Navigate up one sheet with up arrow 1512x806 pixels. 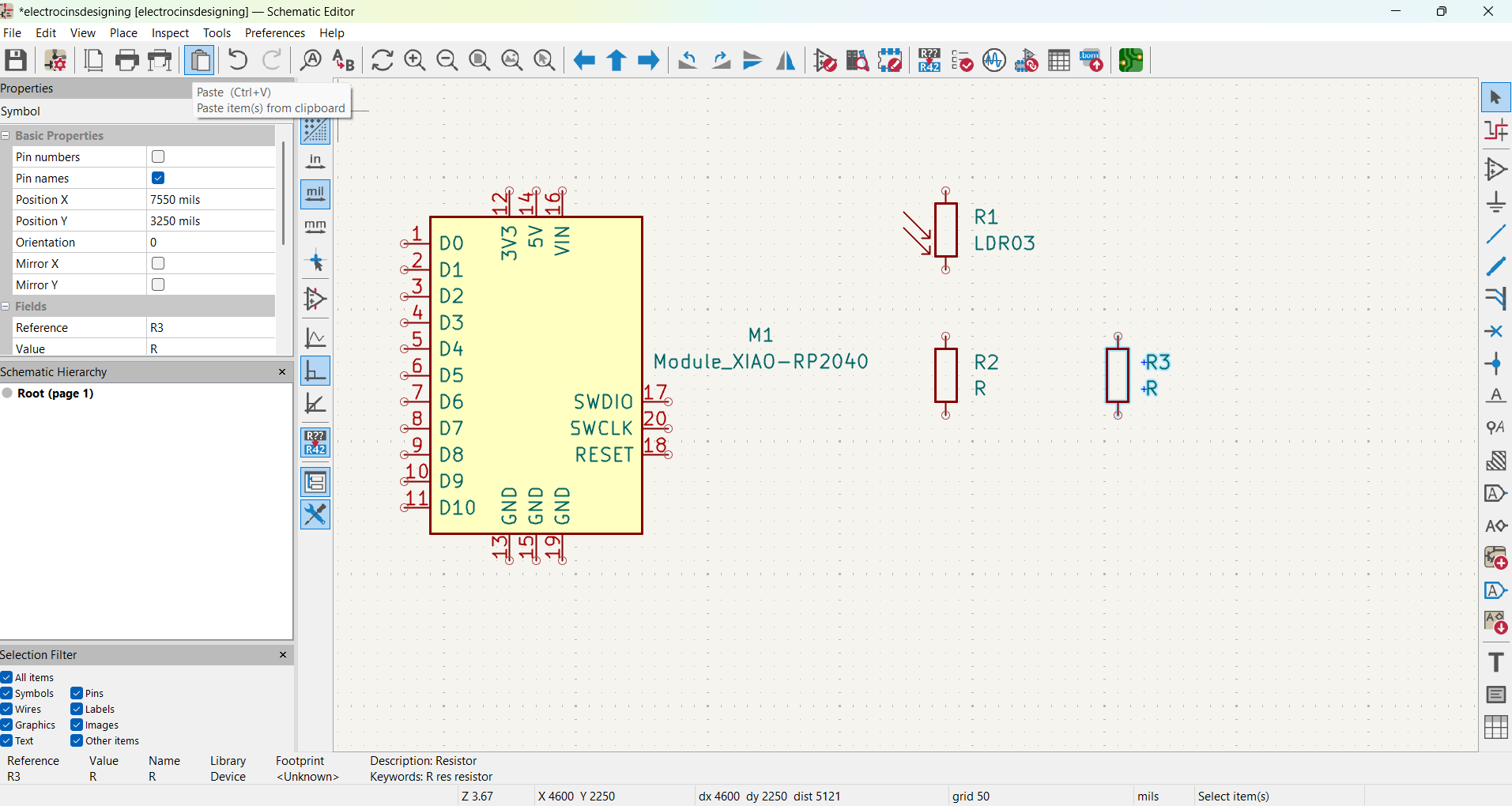click(616, 60)
